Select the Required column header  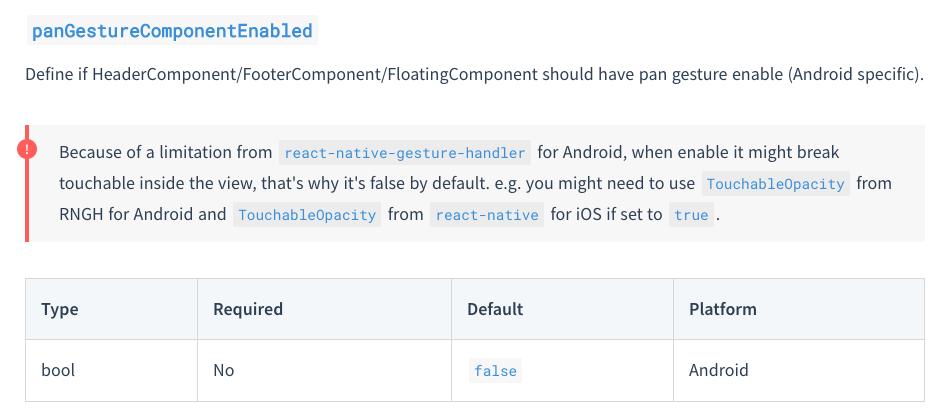248,309
